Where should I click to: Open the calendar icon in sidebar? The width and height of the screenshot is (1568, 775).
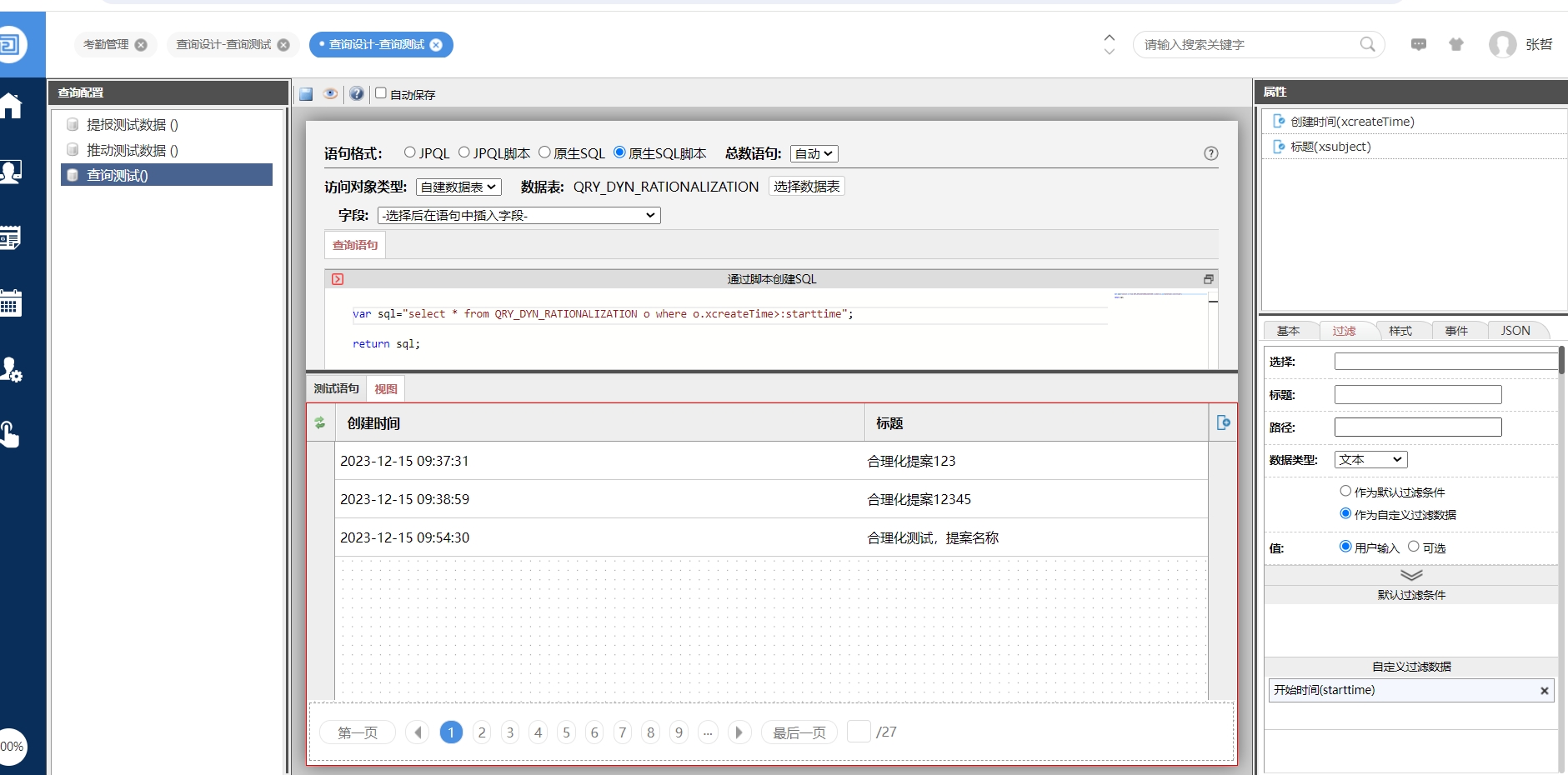coord(12,303)
